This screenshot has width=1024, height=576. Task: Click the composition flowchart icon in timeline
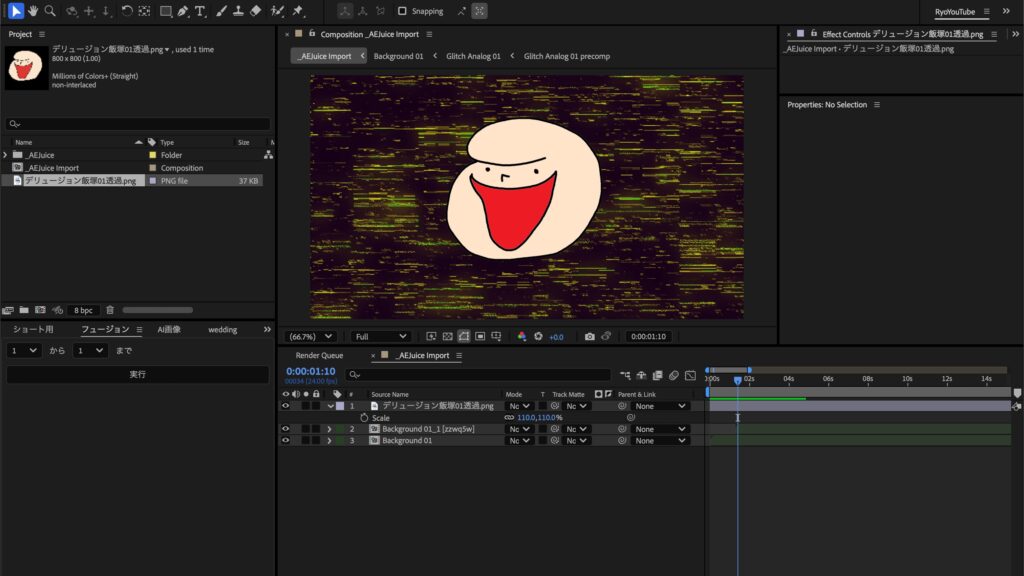pyautogui.click(x=625, y=375)
